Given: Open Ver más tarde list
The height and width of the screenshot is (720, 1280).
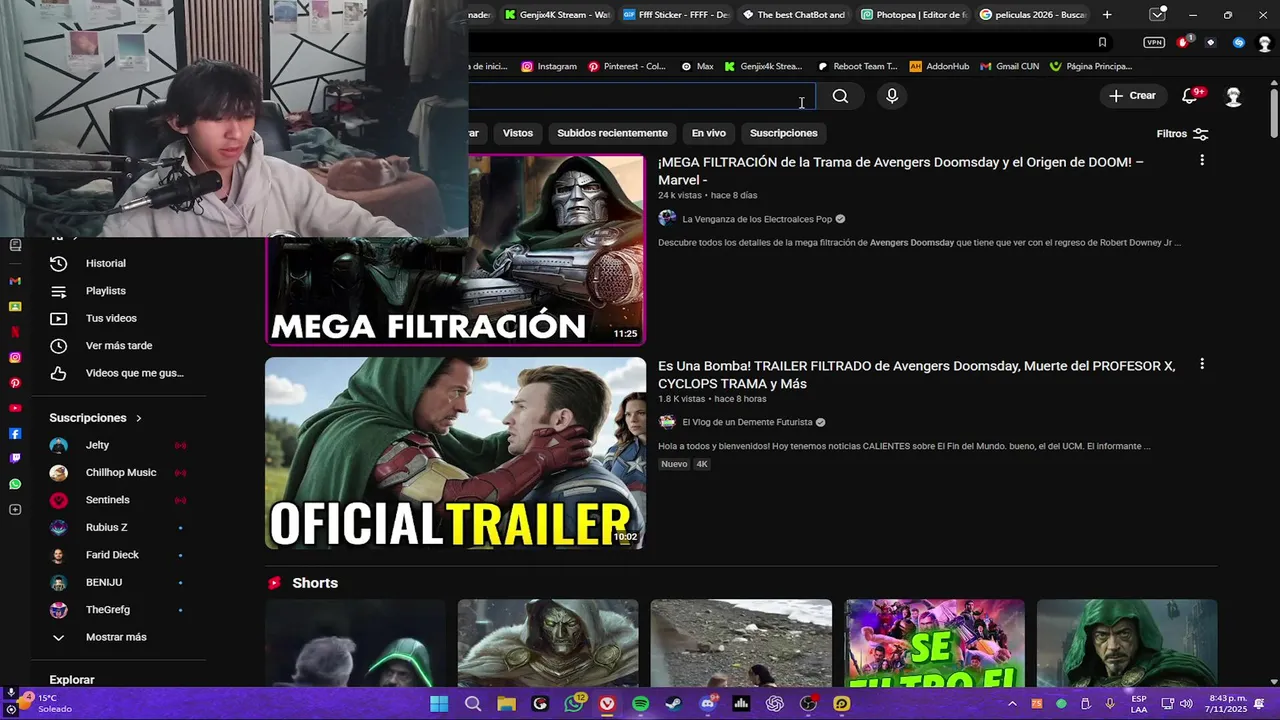Looking at the screenshot, I should point(118,346).
